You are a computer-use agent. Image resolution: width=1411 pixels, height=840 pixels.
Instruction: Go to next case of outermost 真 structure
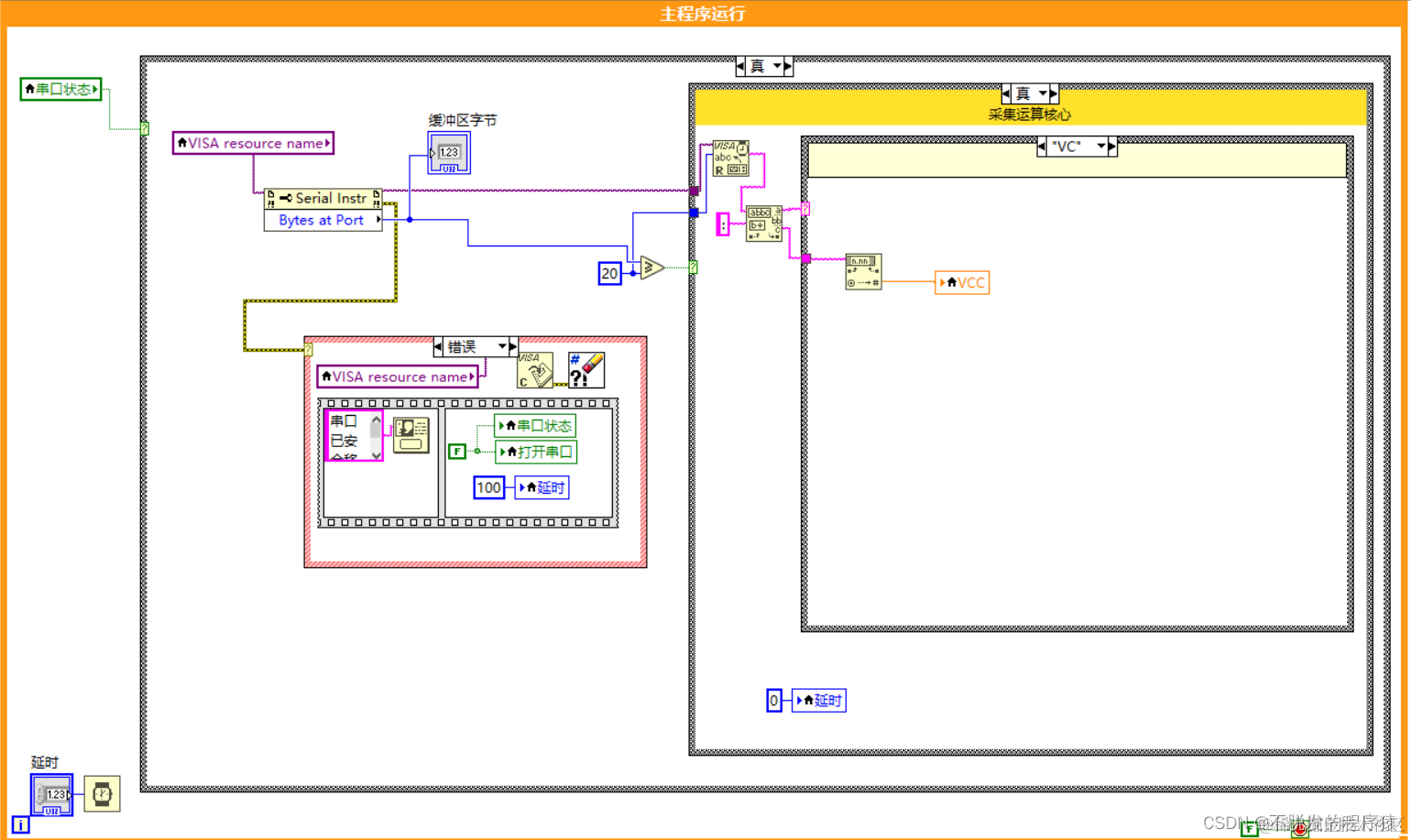click(788, 66)
